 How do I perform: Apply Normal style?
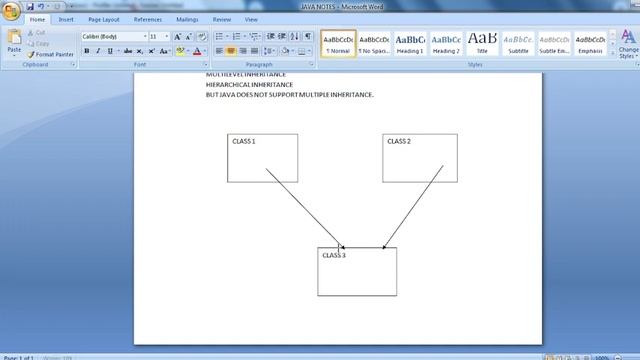pyautogui.click(x=338, y=43)
